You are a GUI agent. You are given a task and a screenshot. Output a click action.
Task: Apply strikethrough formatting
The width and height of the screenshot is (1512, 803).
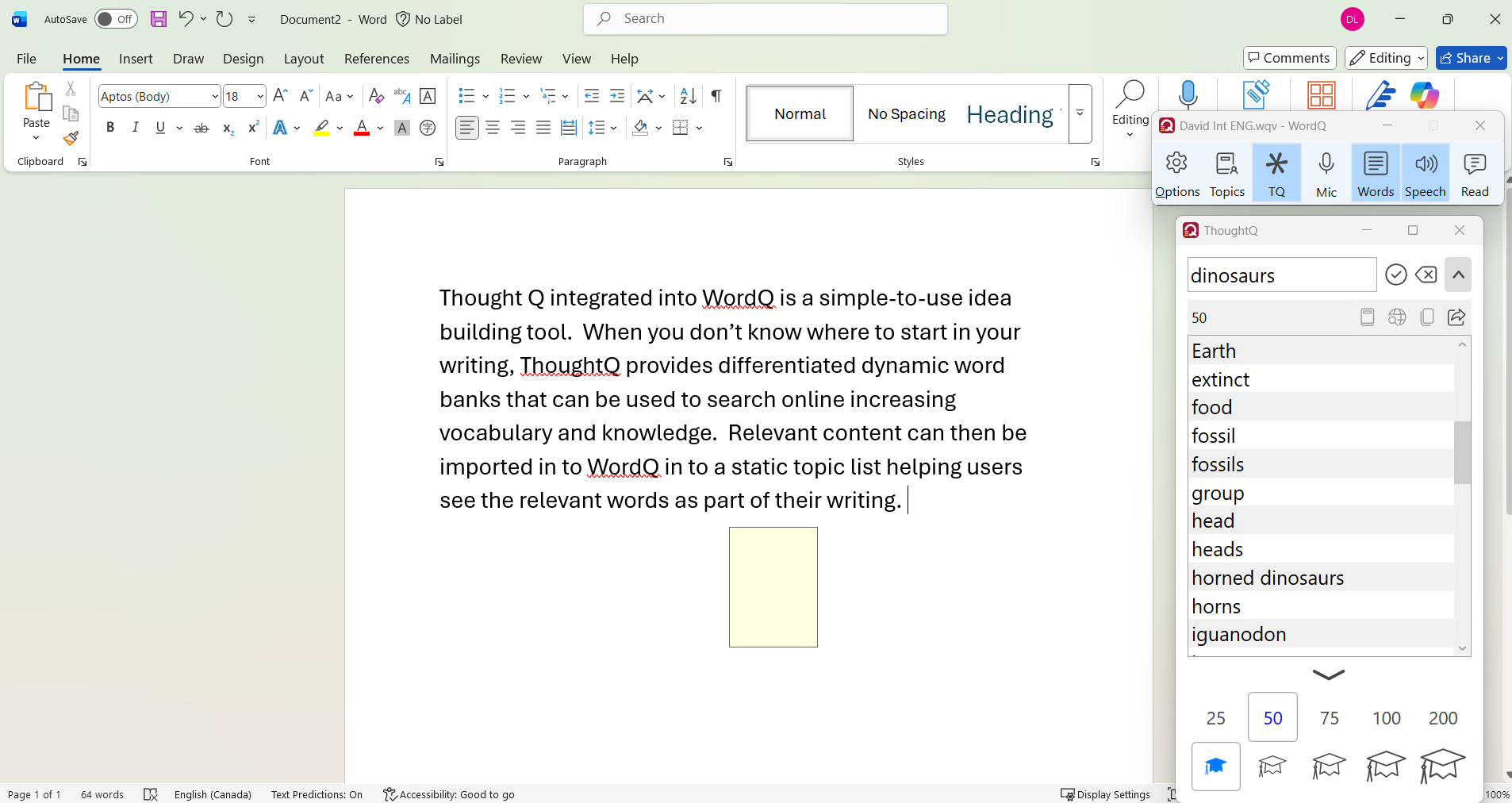201,128
